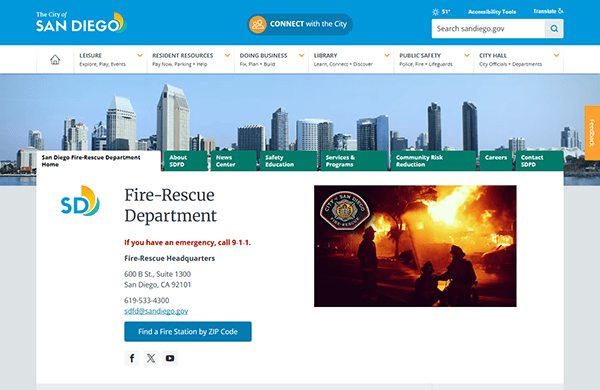
Task: Click the emergency call 9-1-1 notice
Action: 188,242
